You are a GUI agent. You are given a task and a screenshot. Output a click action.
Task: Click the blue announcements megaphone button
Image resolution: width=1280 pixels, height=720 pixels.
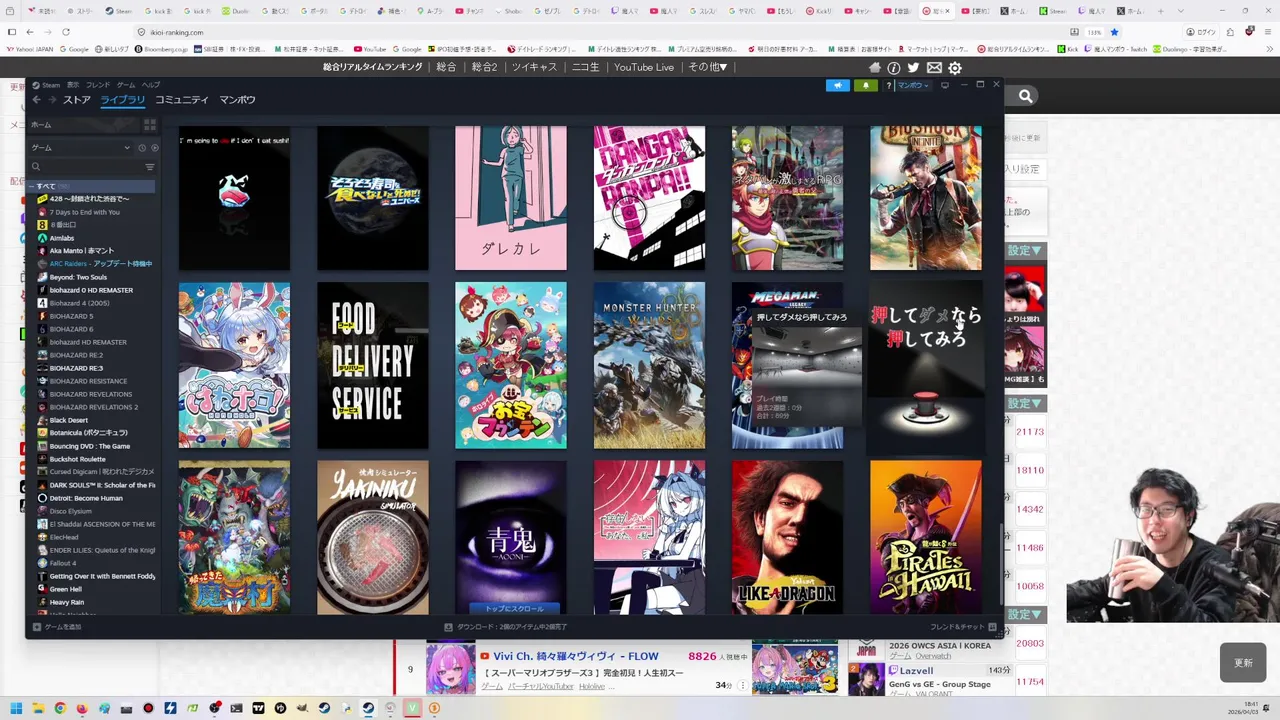tap(838, 85)
